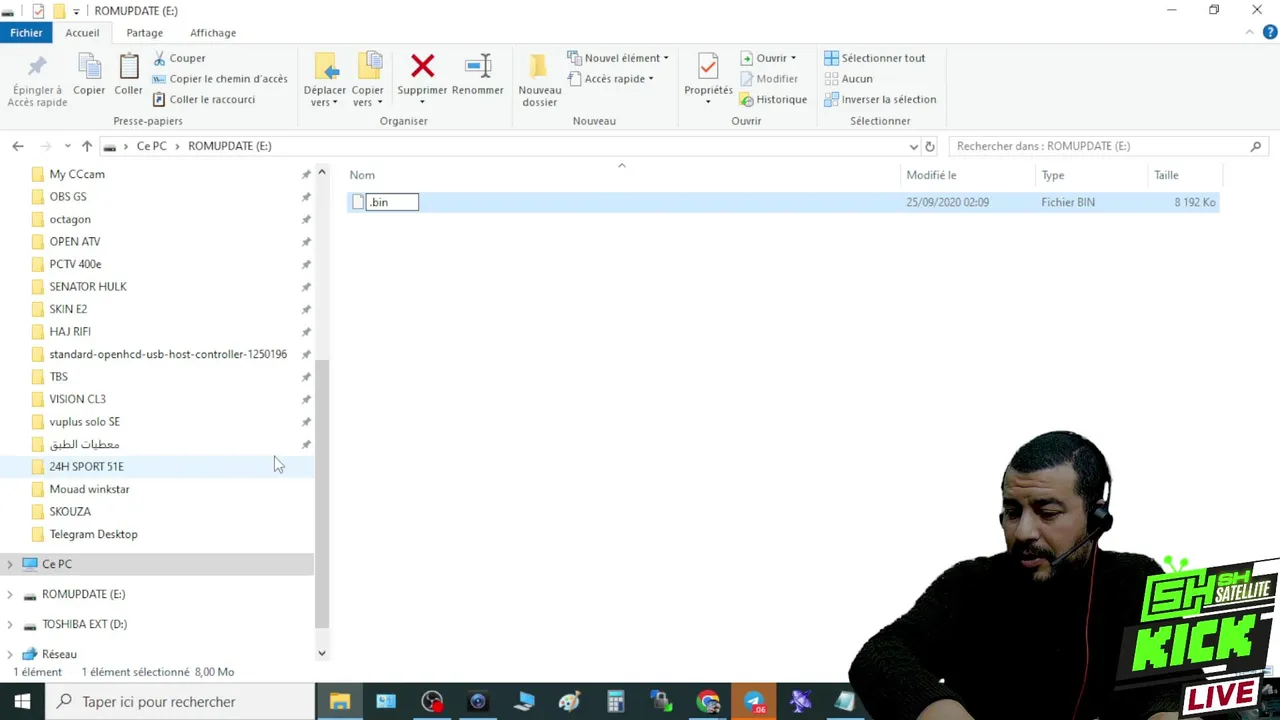This screenshot has width=1280, height=720.
Task: Expand ROMUPDATE (E:) in the navigation tree
Action: coord(10,594)
